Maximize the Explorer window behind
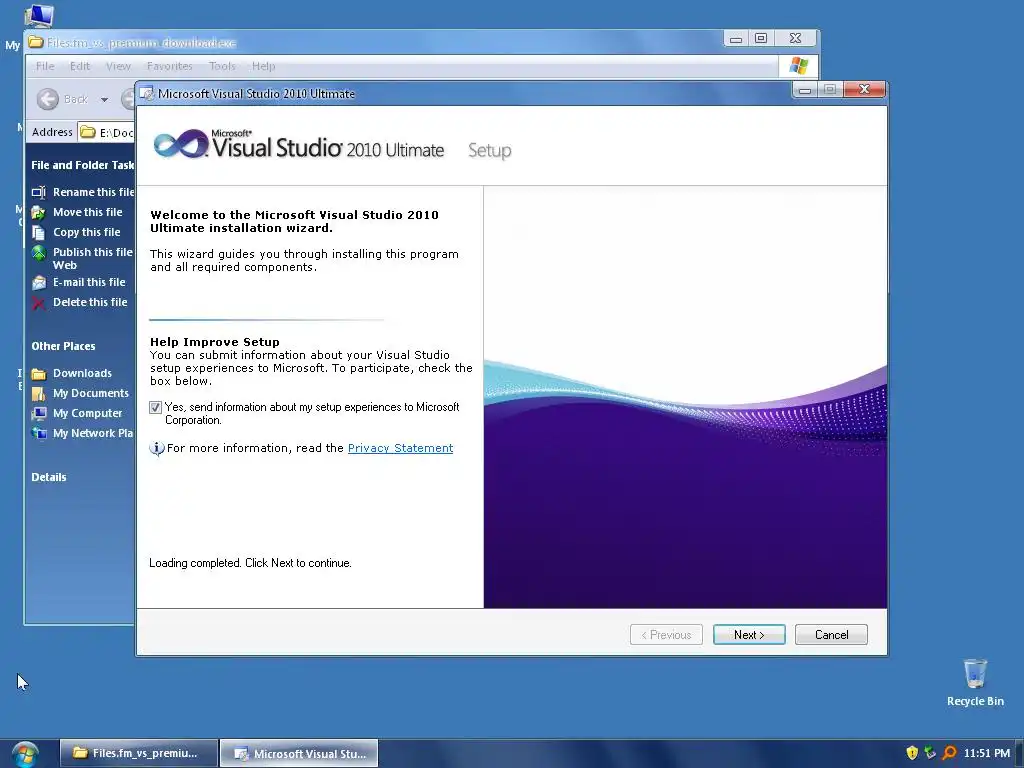The image size is (1024, 768). click(x=761, y=39)
